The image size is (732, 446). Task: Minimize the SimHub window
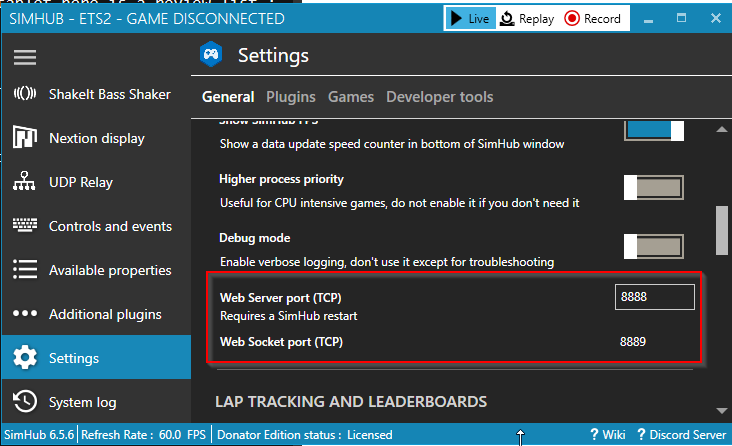tap(648, 19)
